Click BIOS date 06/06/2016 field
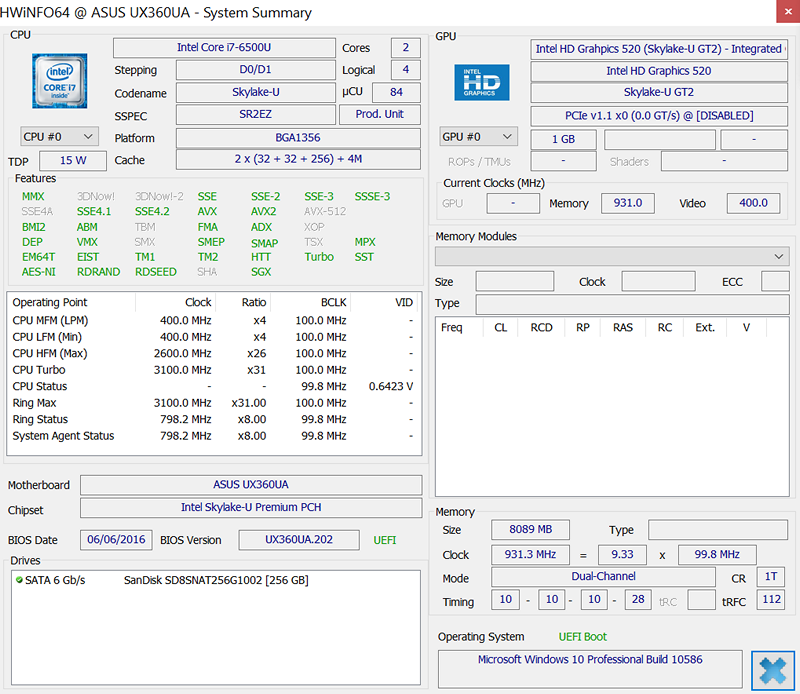The height and width of the screenshot is (694, 800). pyautogui.click(x=116, y=540)
